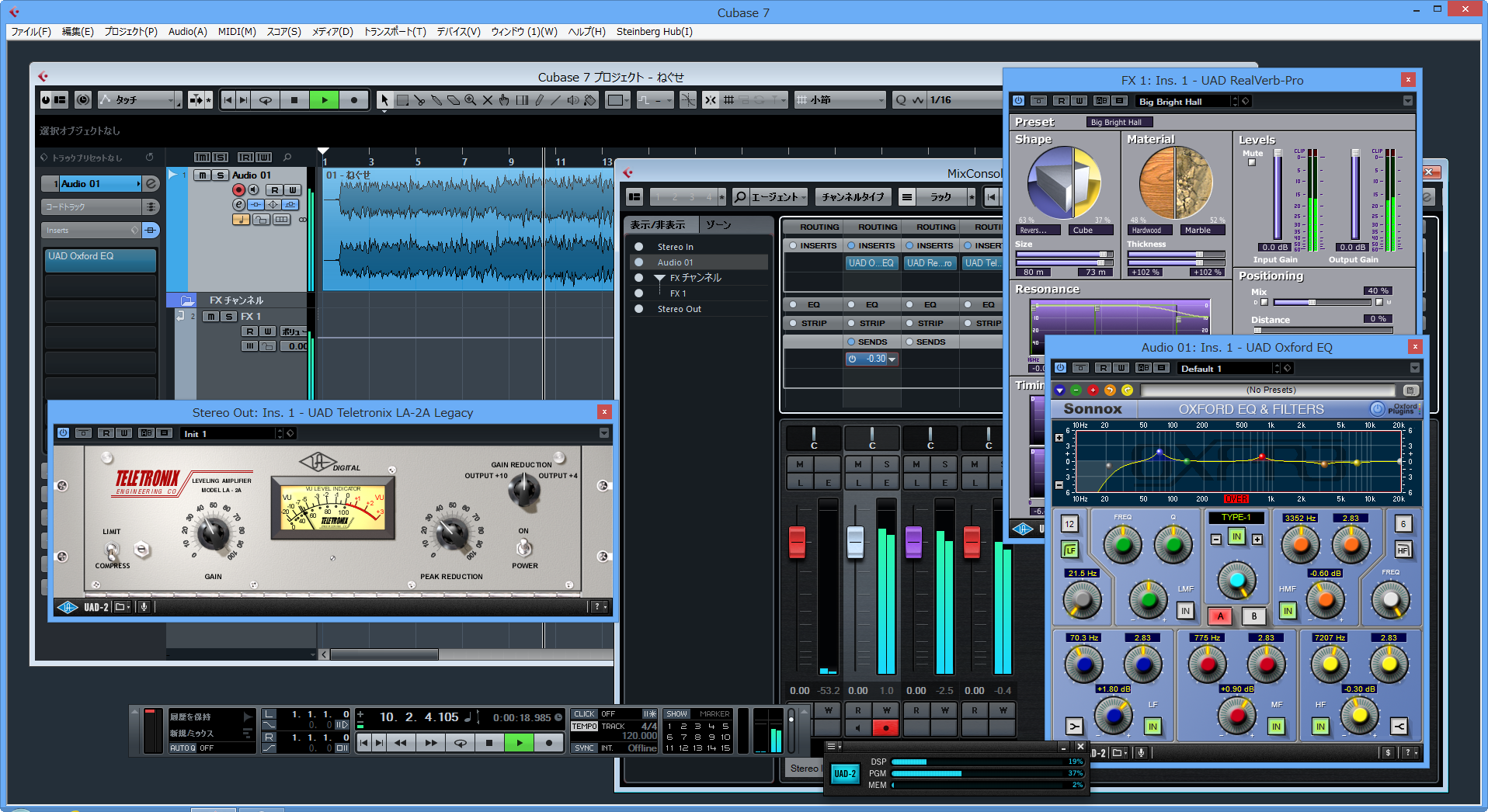1488x812 pixels.
Task: Click Stop in the project window toolbar
Action: coord(294,100)
